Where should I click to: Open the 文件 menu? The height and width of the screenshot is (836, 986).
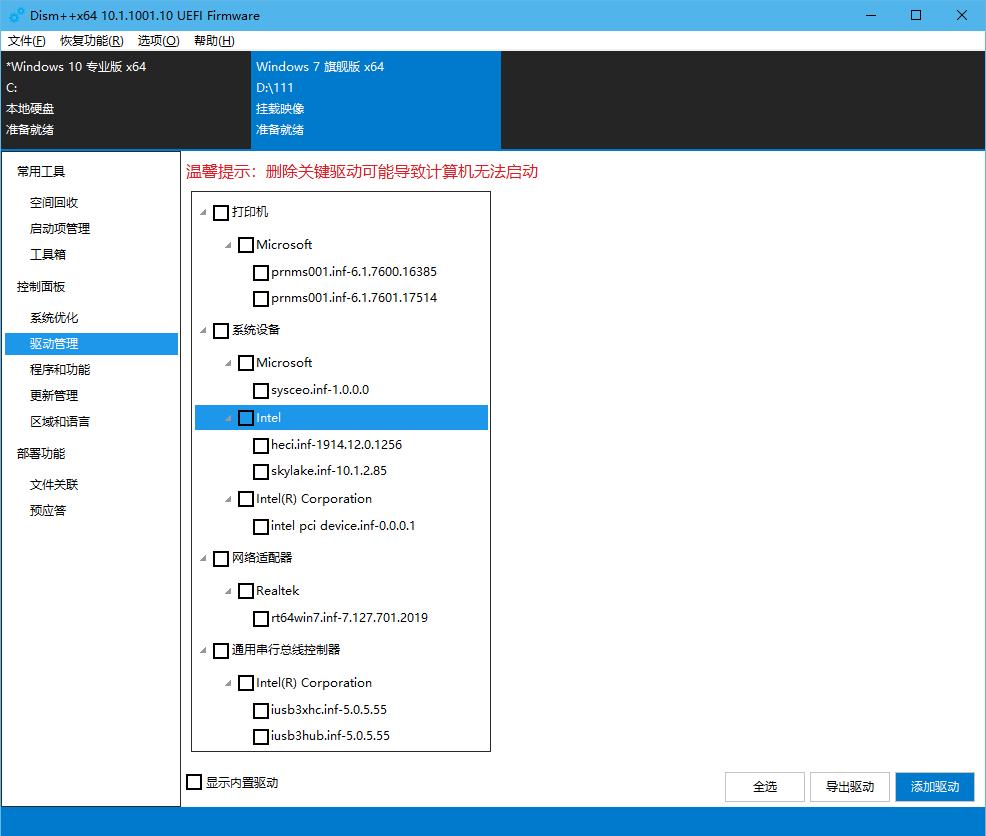pos(24,41)
